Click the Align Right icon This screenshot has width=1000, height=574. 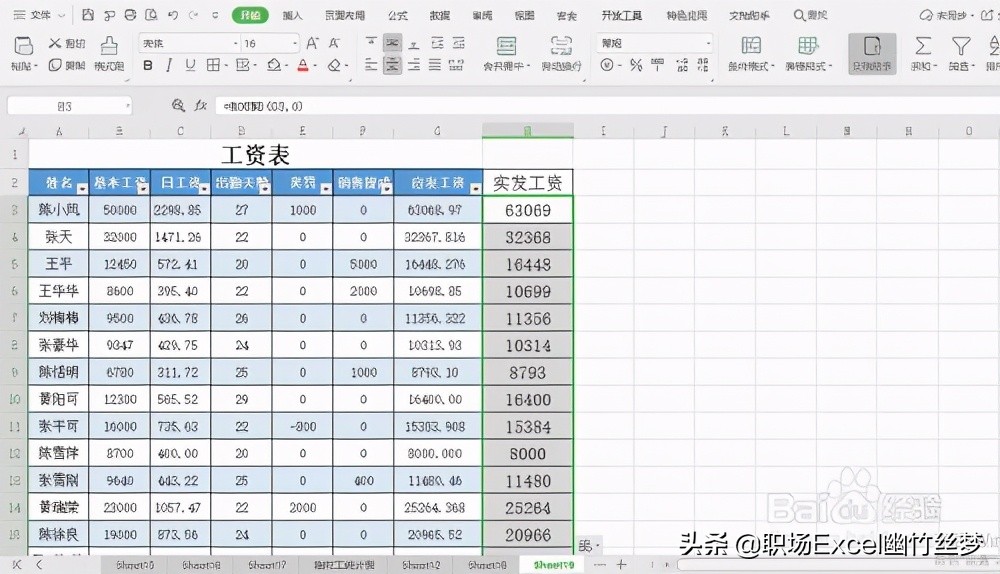[x=415, y=65]
